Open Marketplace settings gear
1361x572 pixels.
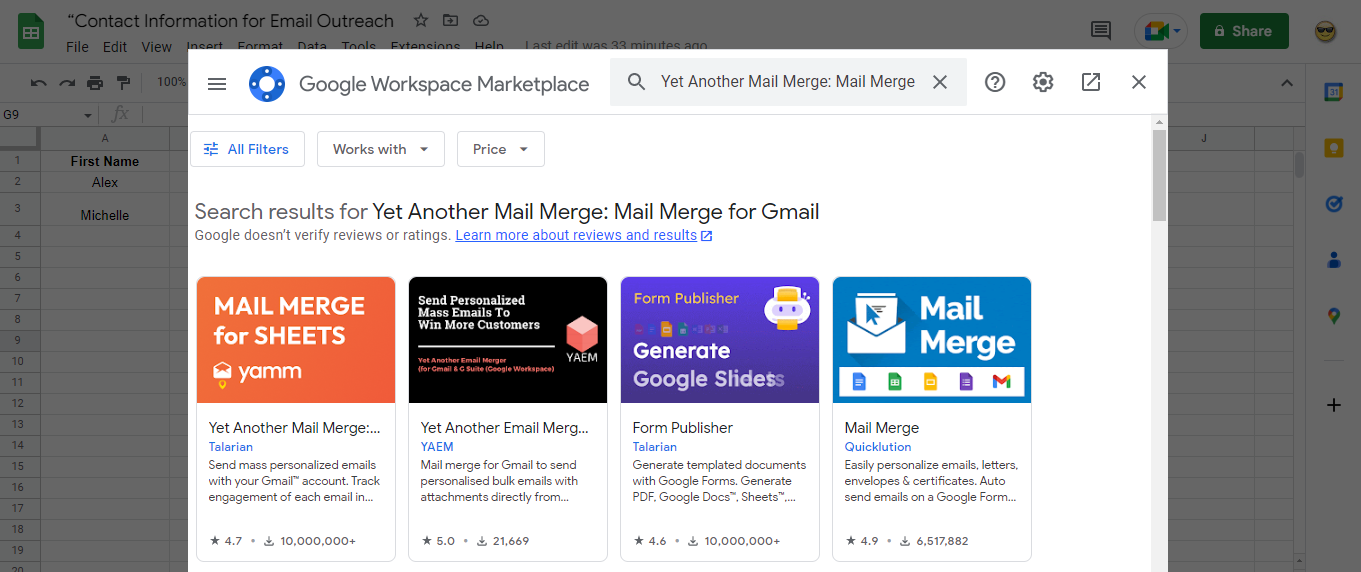(1043, 82)
